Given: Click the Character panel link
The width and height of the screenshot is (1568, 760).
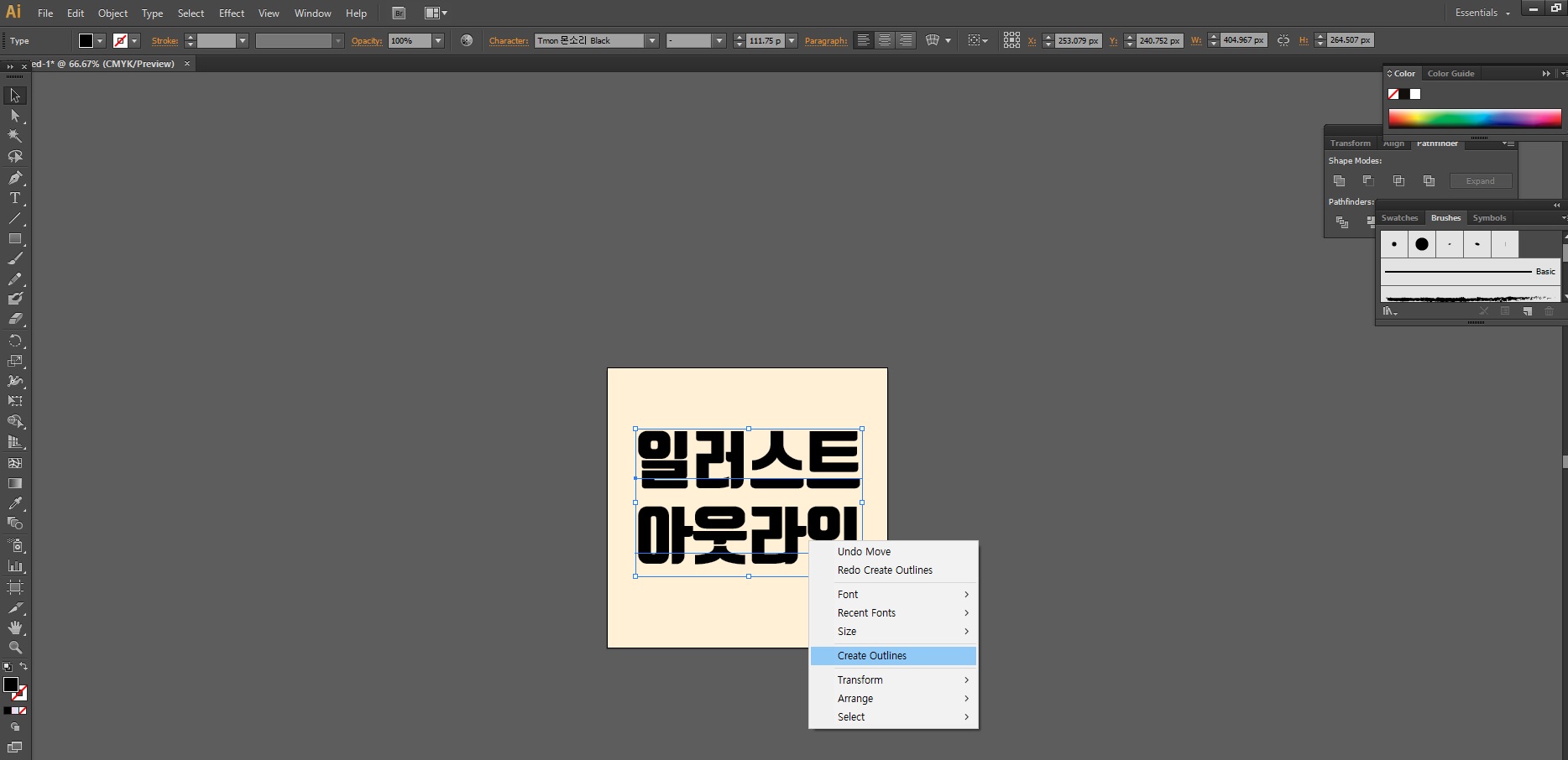Looking at the screenshot, I should (509, 40).
